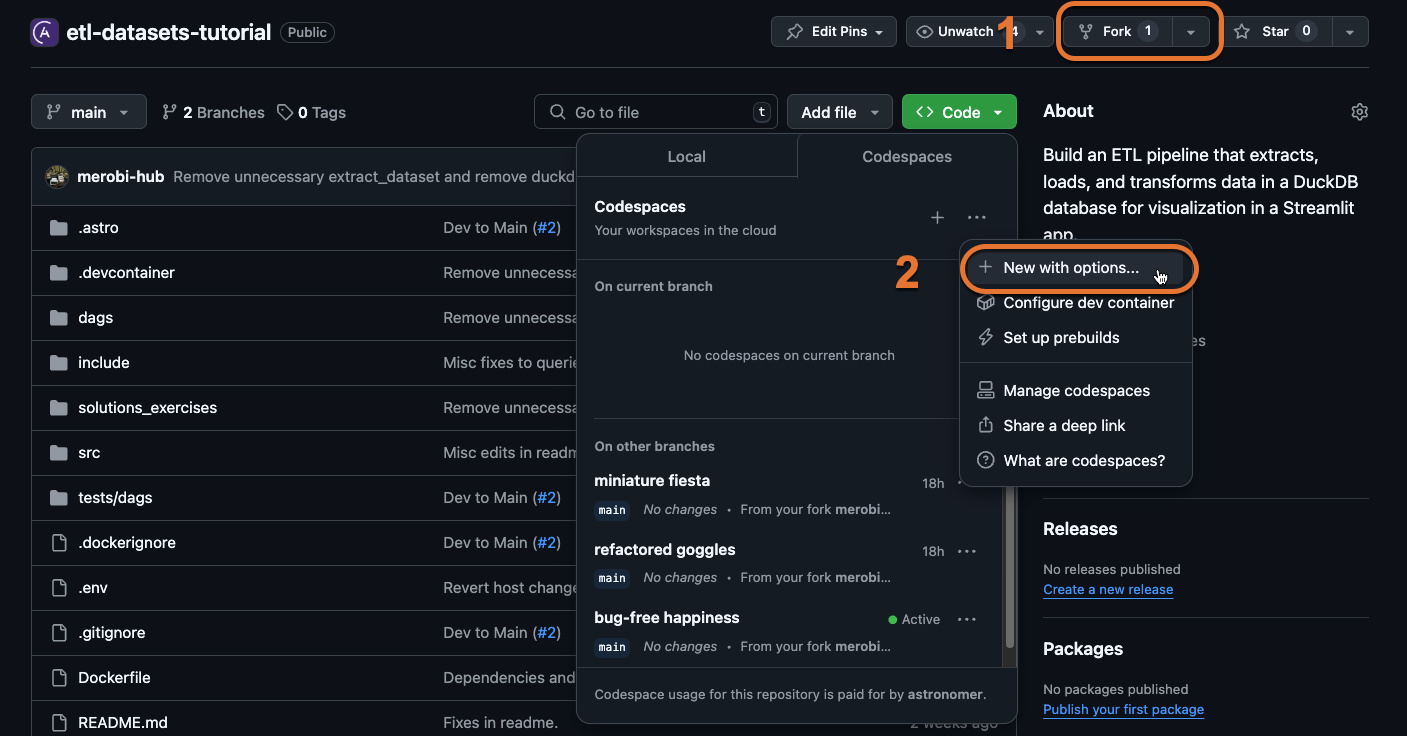Viewport: 1407px width, 736px height.
Task: Open the ellipsis menu in the Codespaces panel
Action: tap(977, 217)
